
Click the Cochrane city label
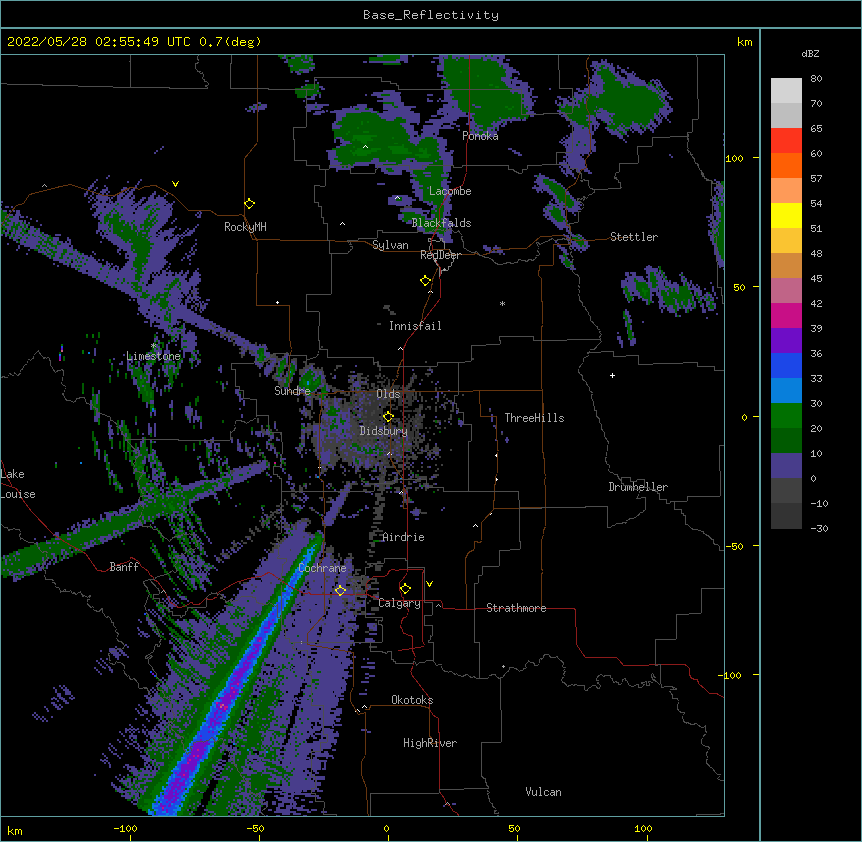(322, 568)
